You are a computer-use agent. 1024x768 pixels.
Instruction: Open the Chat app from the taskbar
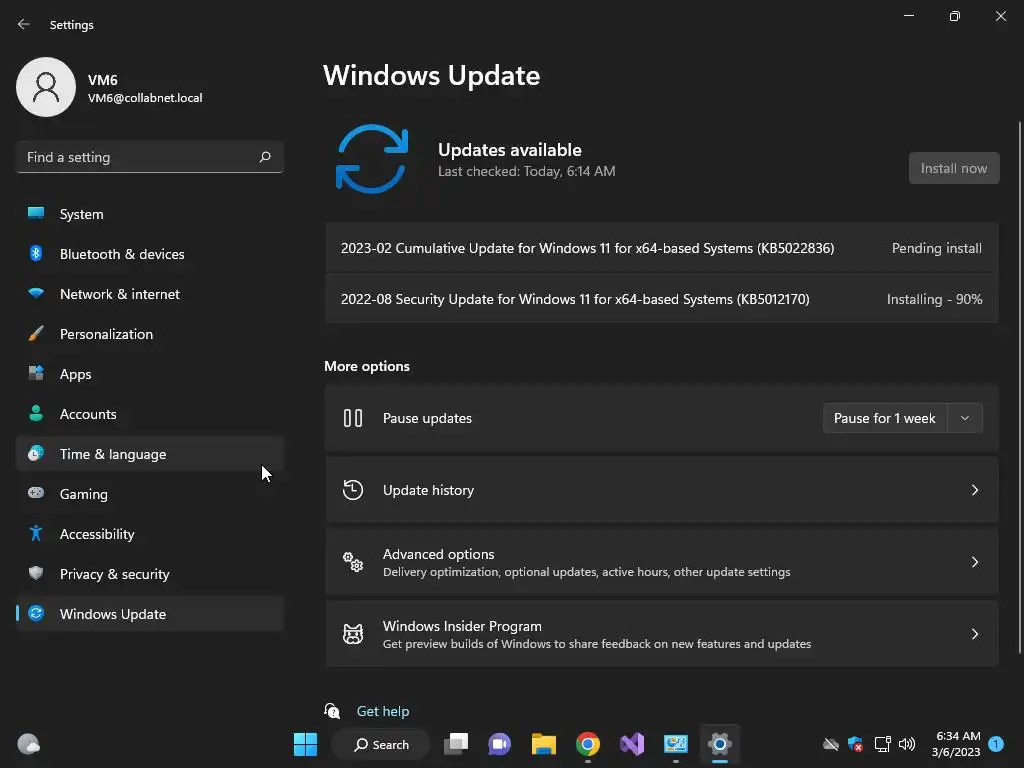click(x=500, y=744)
